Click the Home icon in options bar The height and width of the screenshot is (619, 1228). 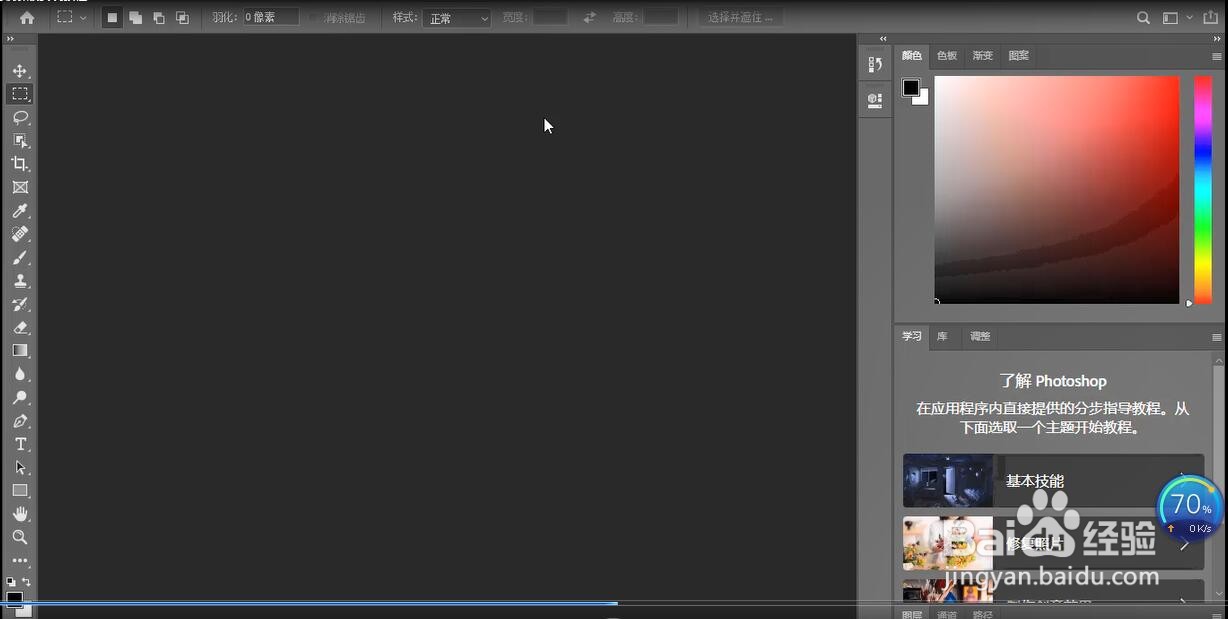point(27,17)
